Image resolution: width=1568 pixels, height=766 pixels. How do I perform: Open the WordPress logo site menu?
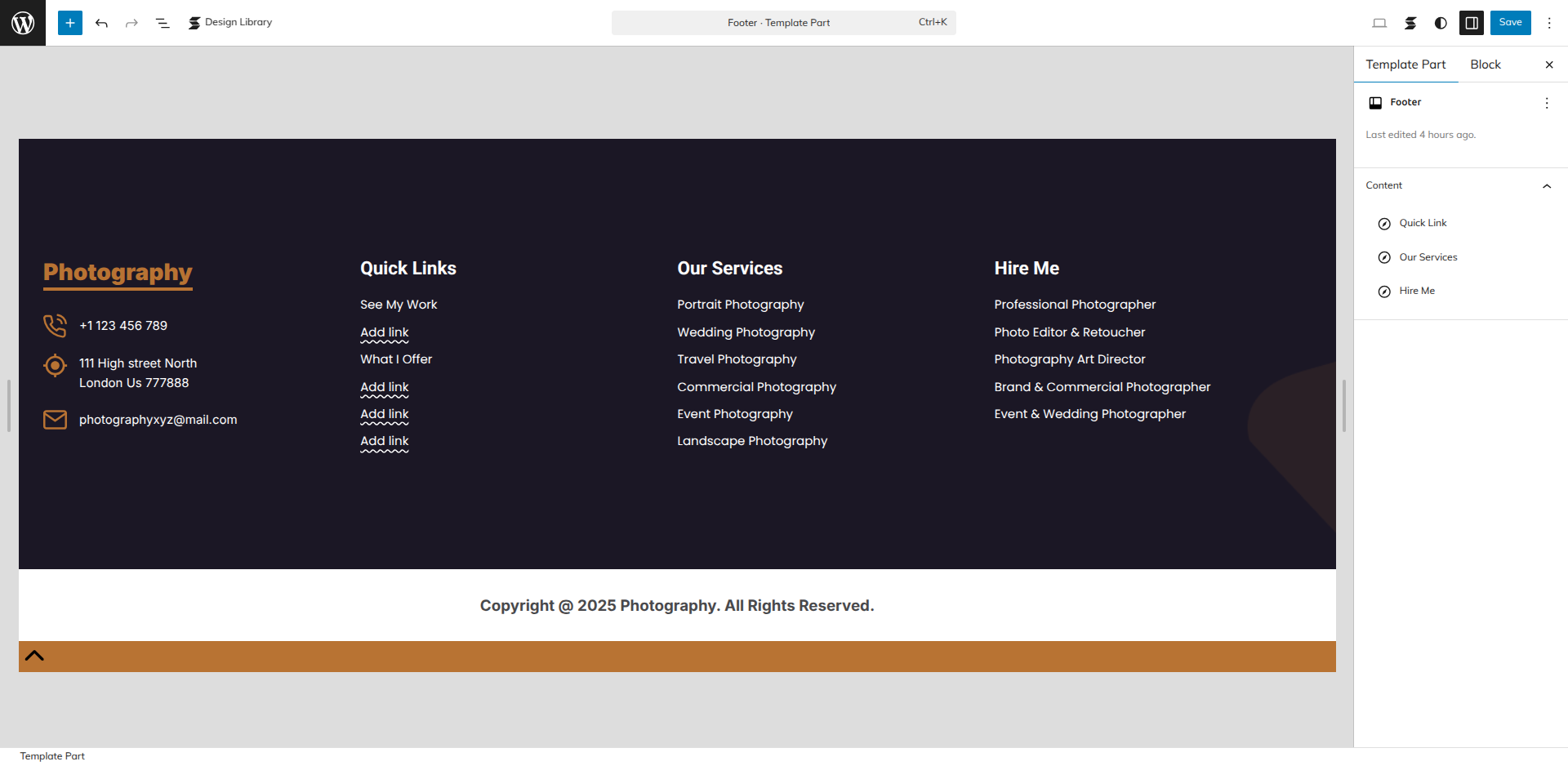click(23, 23)
